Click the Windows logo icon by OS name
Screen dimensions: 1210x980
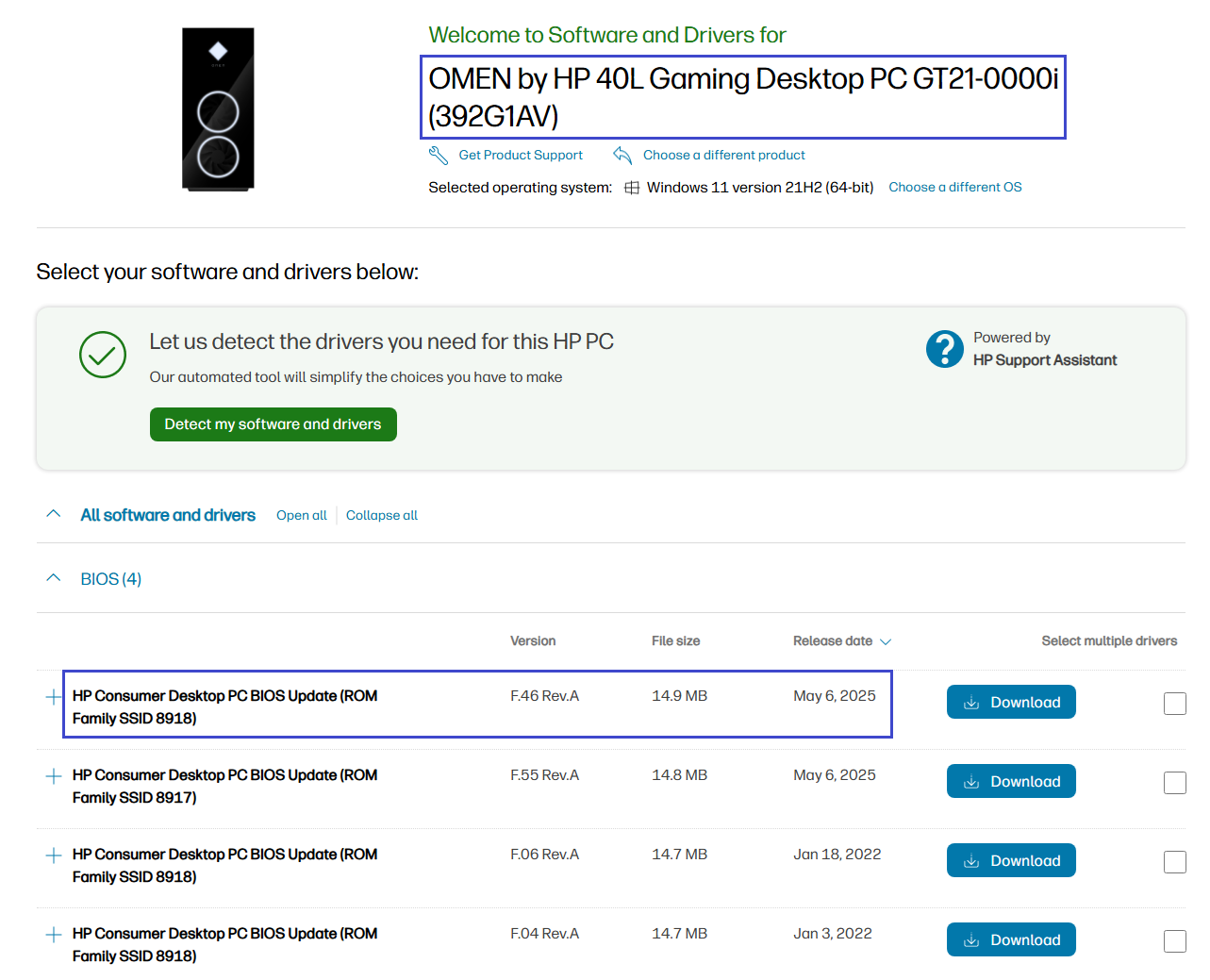[x=633, y=188]
